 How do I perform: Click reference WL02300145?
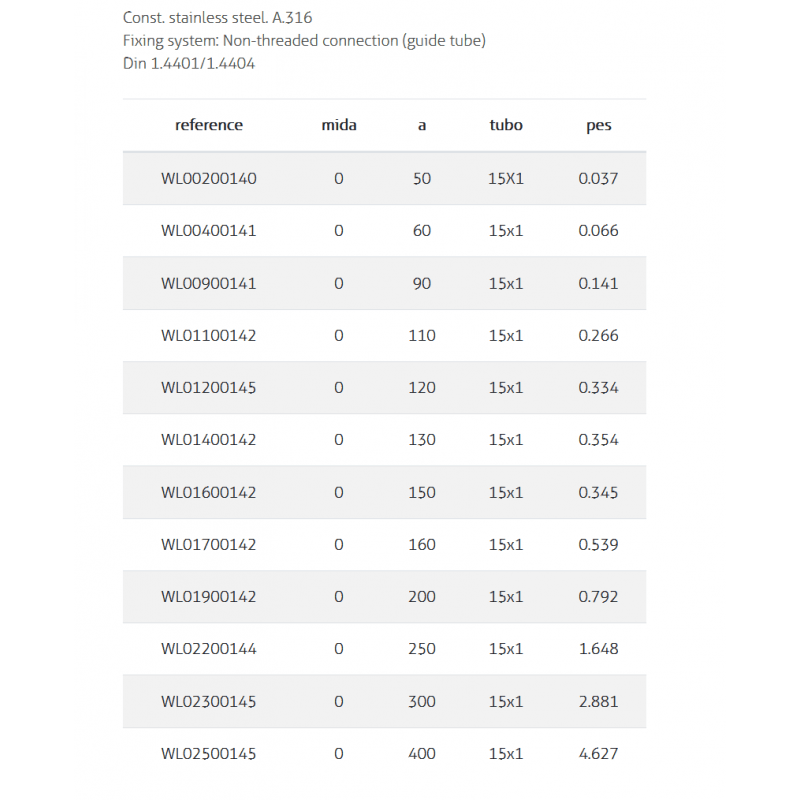(209, 701)
